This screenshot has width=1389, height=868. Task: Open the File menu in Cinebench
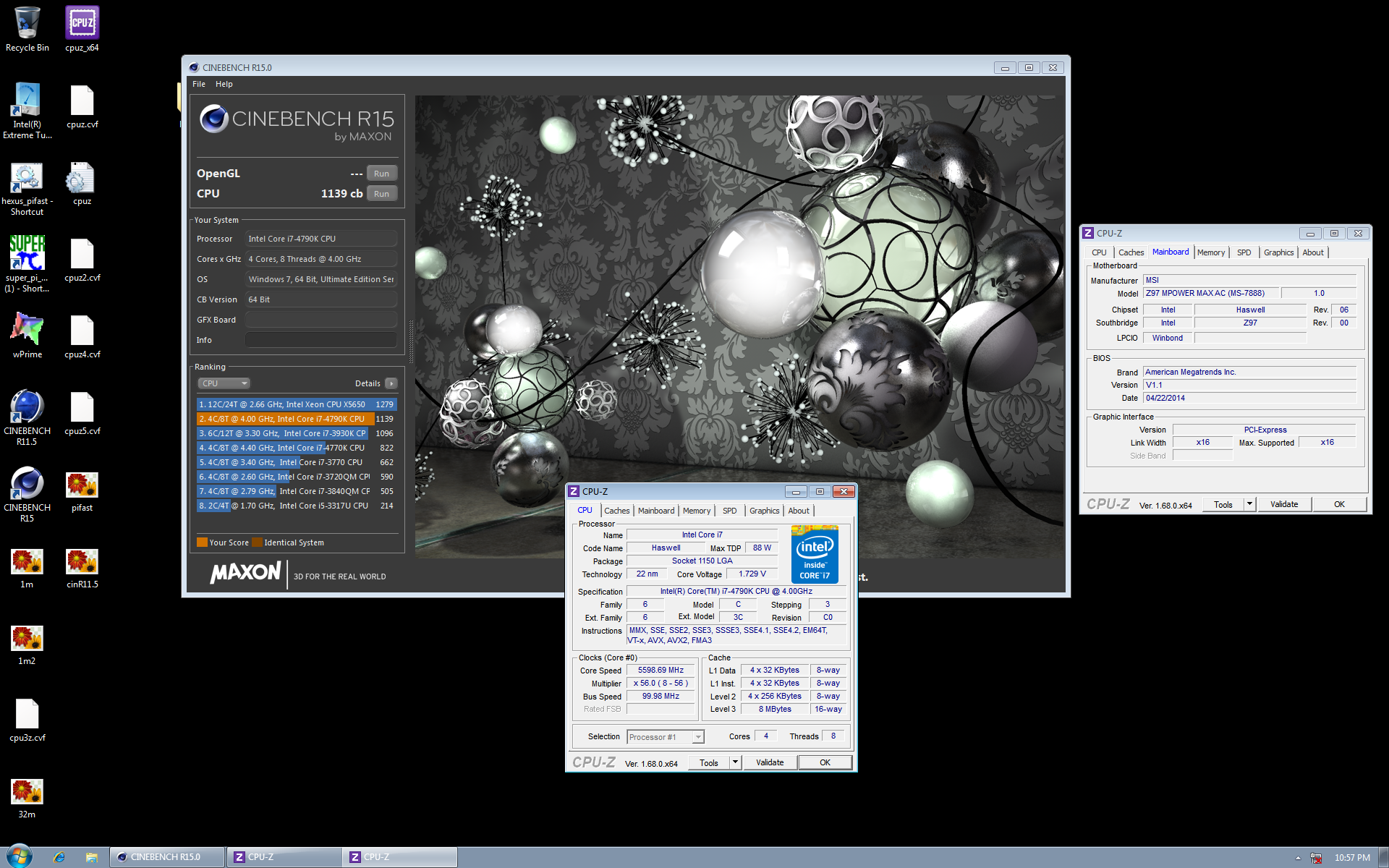pos(199,84)
